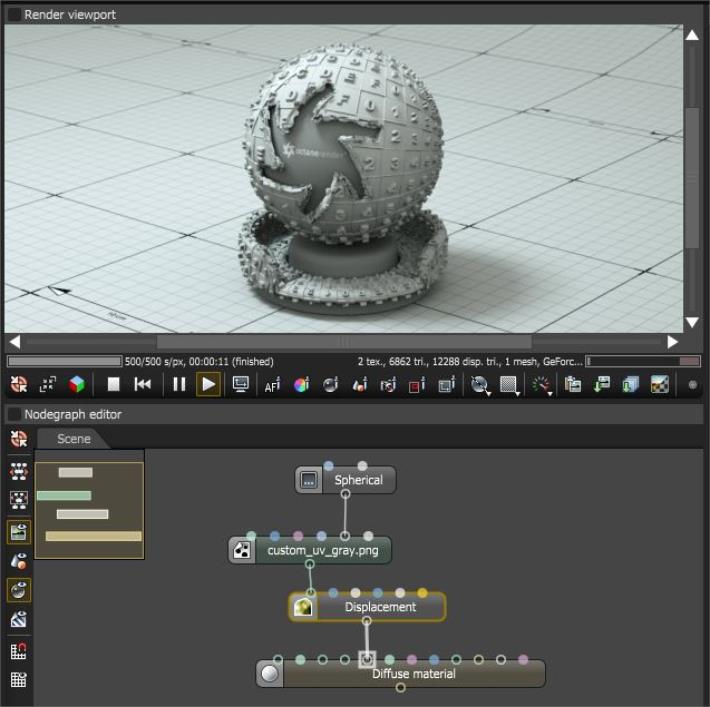
Task: Click the render progress bar
Action: click(64, 361)
